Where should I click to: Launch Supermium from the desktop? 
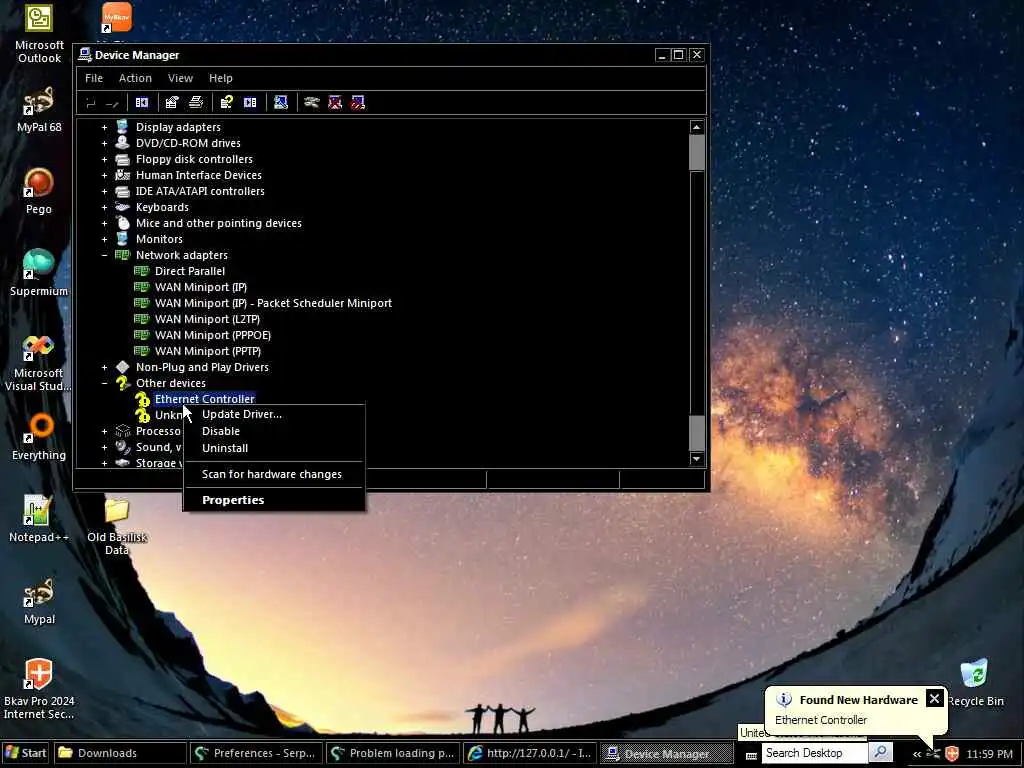point(39,273)
